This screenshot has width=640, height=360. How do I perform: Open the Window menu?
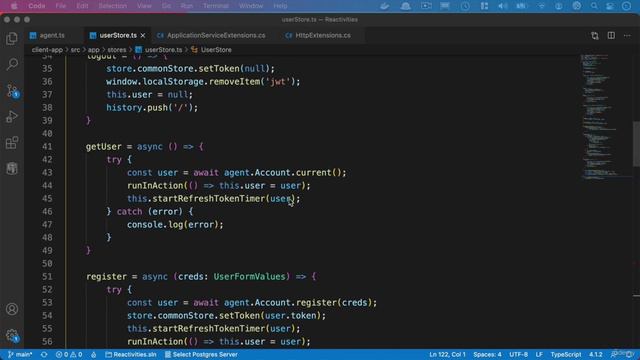[x=251, y=6]
